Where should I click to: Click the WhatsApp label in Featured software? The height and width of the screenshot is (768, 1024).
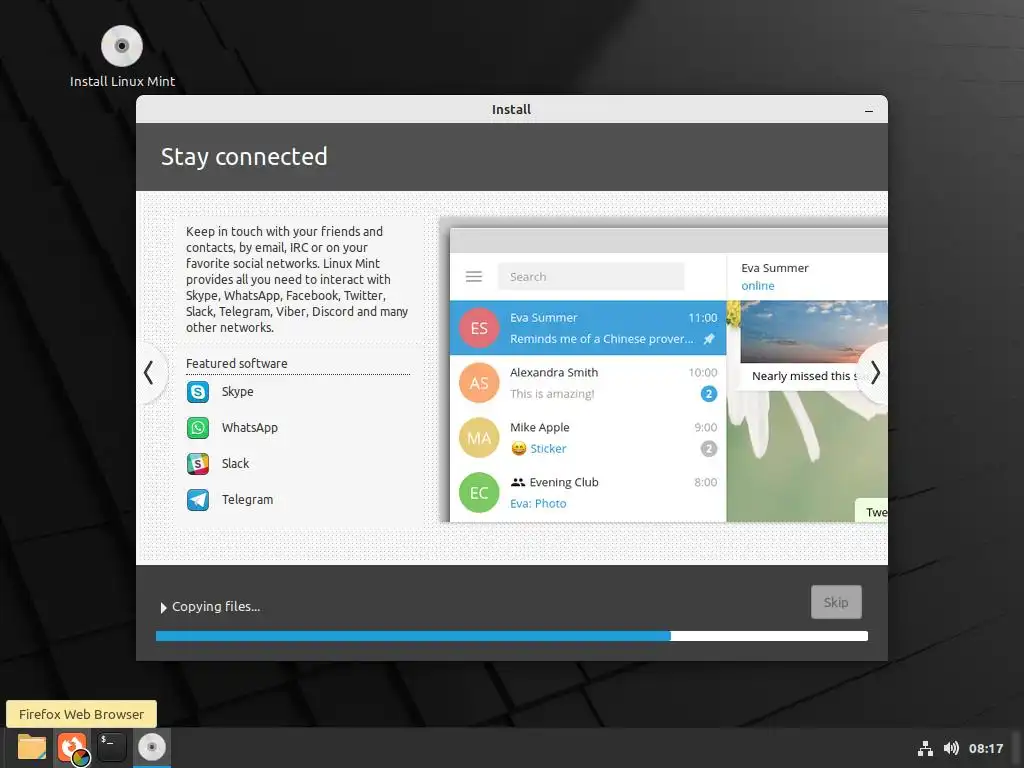(249, 428)
